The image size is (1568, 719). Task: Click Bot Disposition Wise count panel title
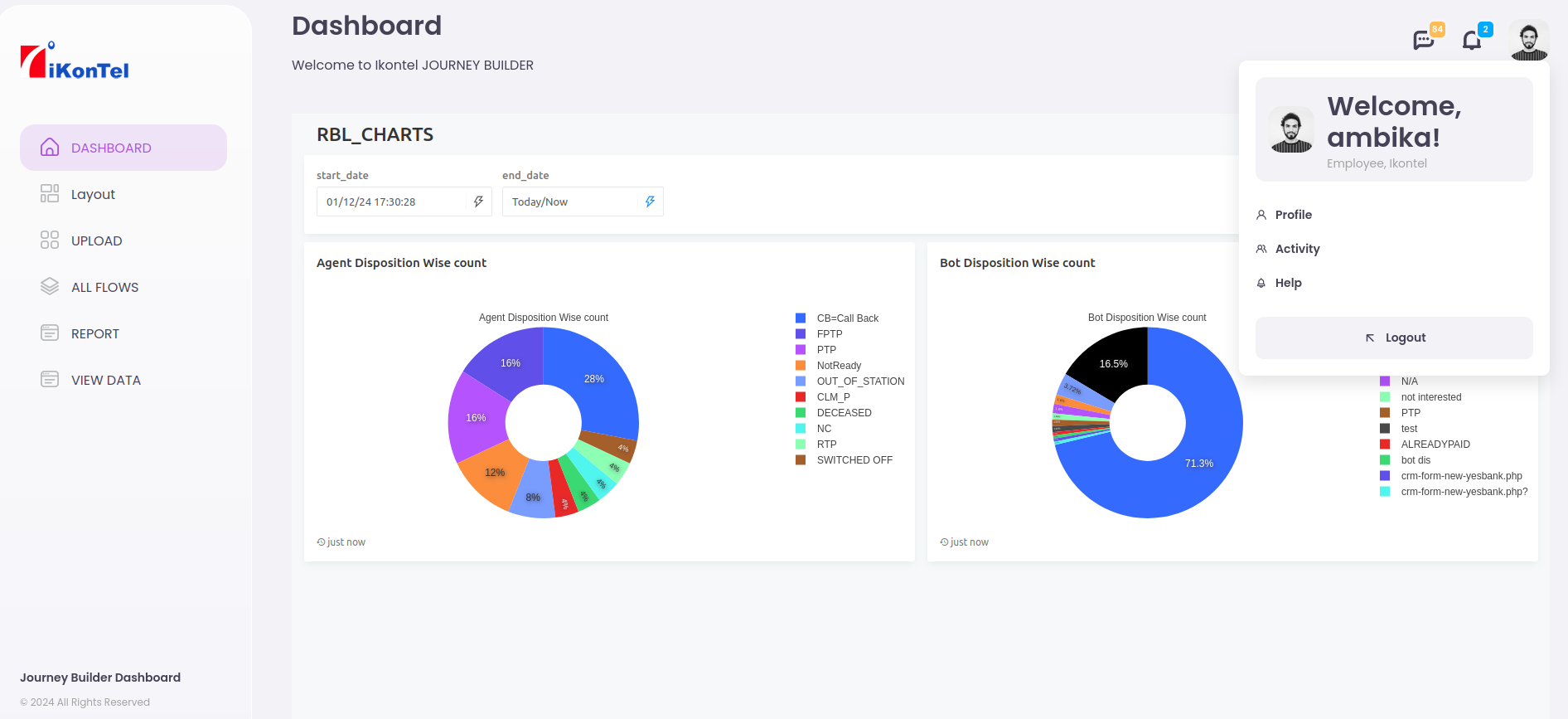tap(1017, 263)
